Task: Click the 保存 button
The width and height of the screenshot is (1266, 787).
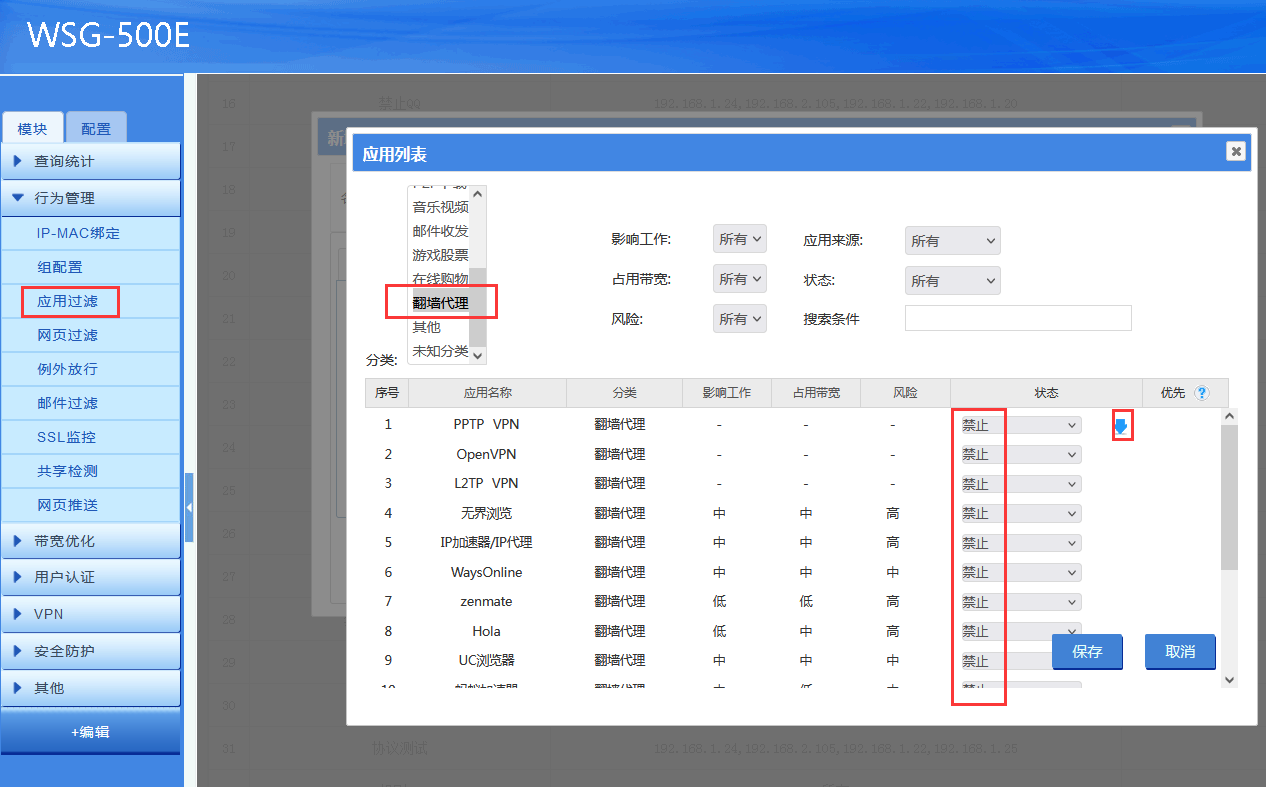Action: pos(1087,651)
